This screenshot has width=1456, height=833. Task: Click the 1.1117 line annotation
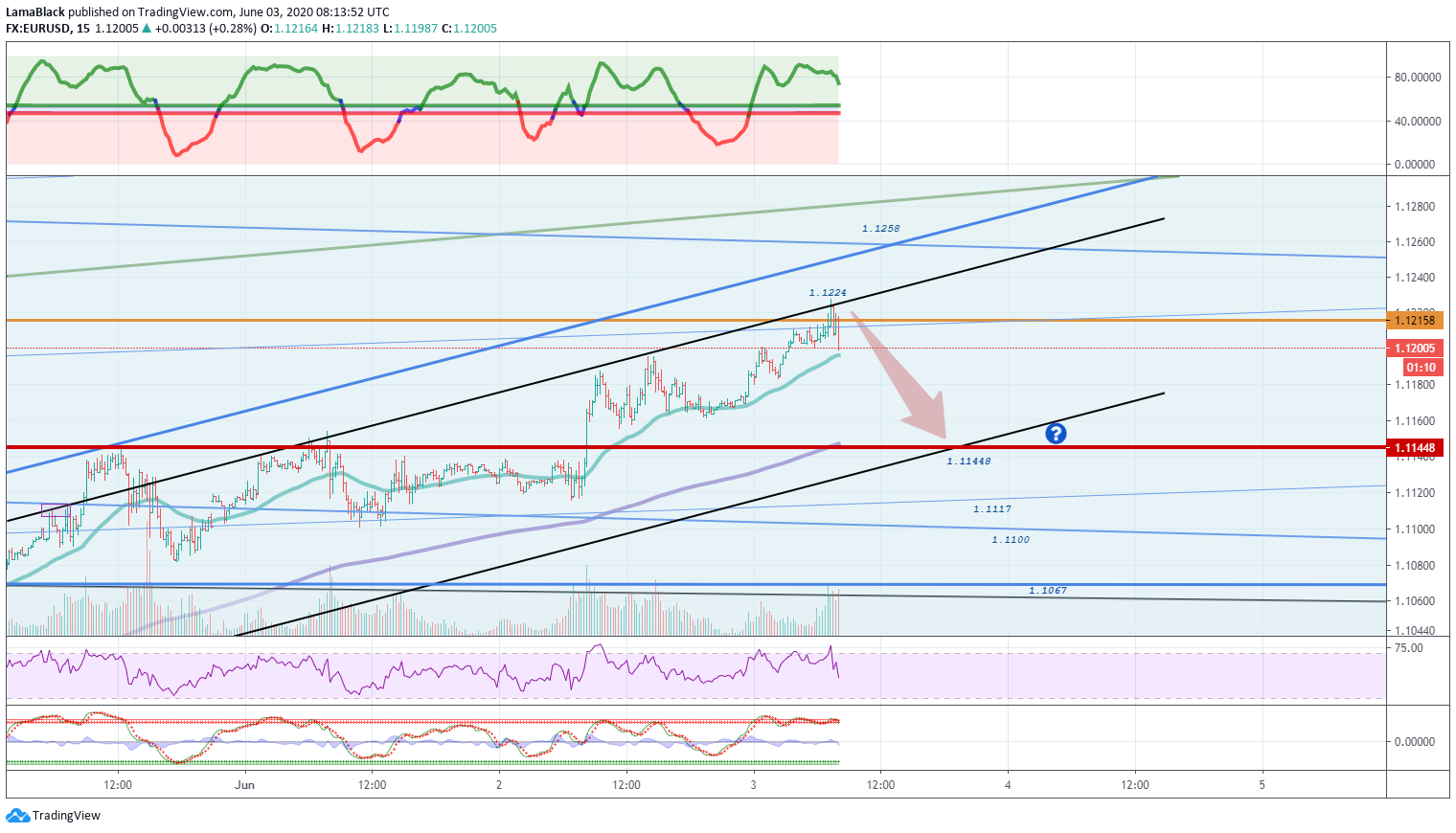[x=992, y=509]
